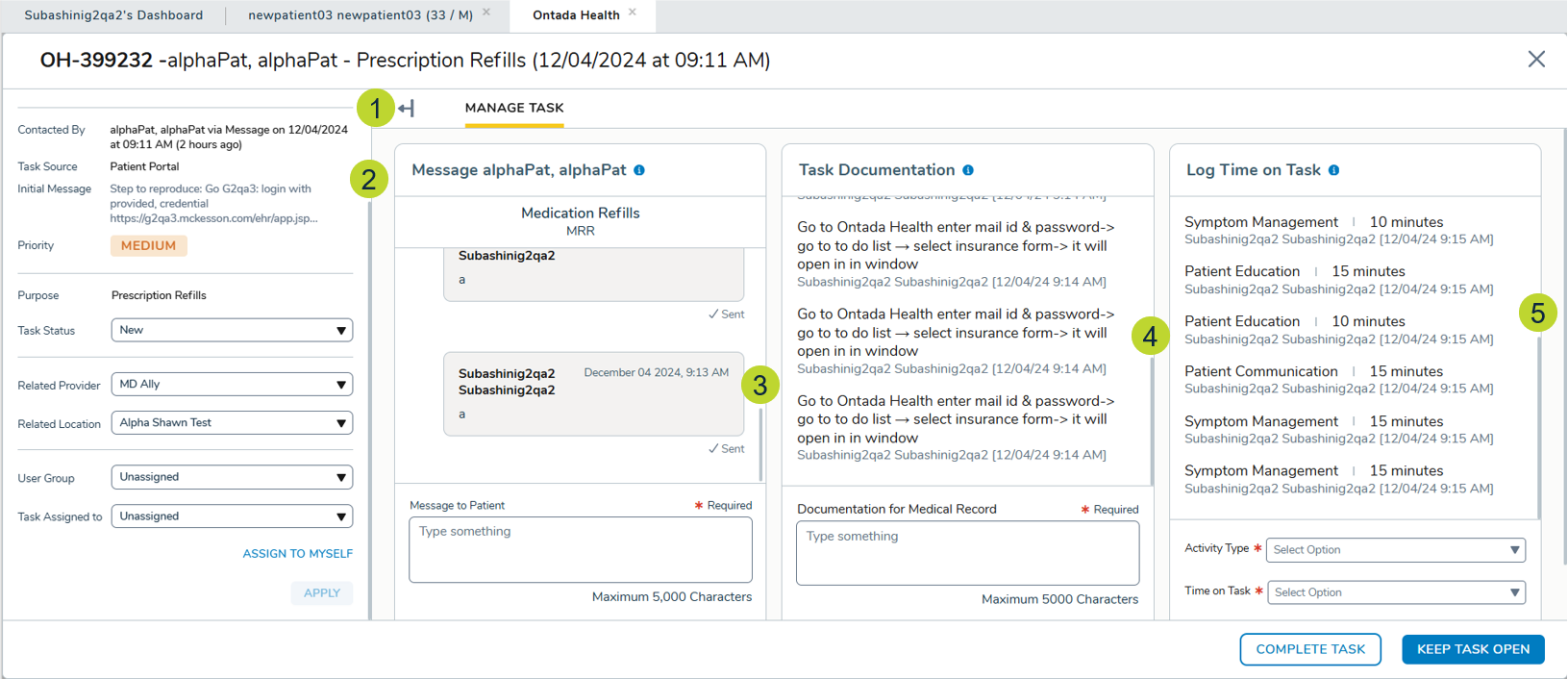Expand the Related Location dropdown
Screen dimensions: 1568x679
232,423
